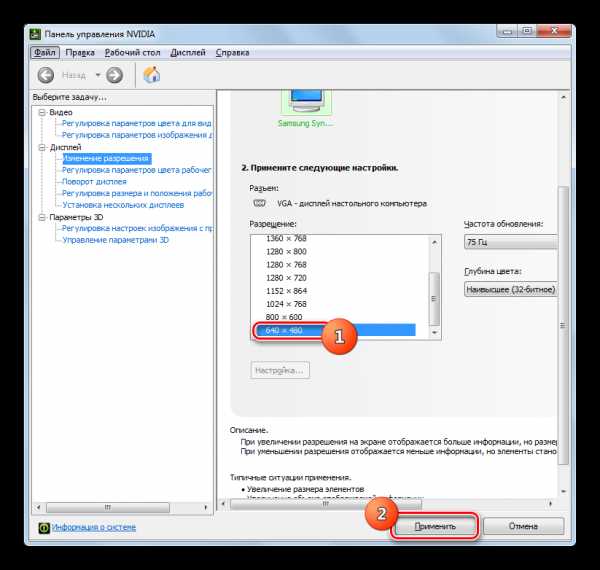Image resolution: width=600 pixels, height=570 pixels.
Task: Open the Дисплей menu
Action: [x=188, y=52]
